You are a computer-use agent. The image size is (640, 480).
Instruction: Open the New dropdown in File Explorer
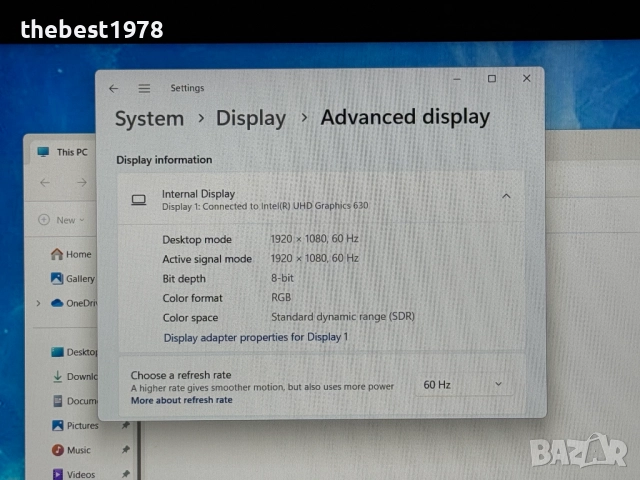click(x=61, y=220)
